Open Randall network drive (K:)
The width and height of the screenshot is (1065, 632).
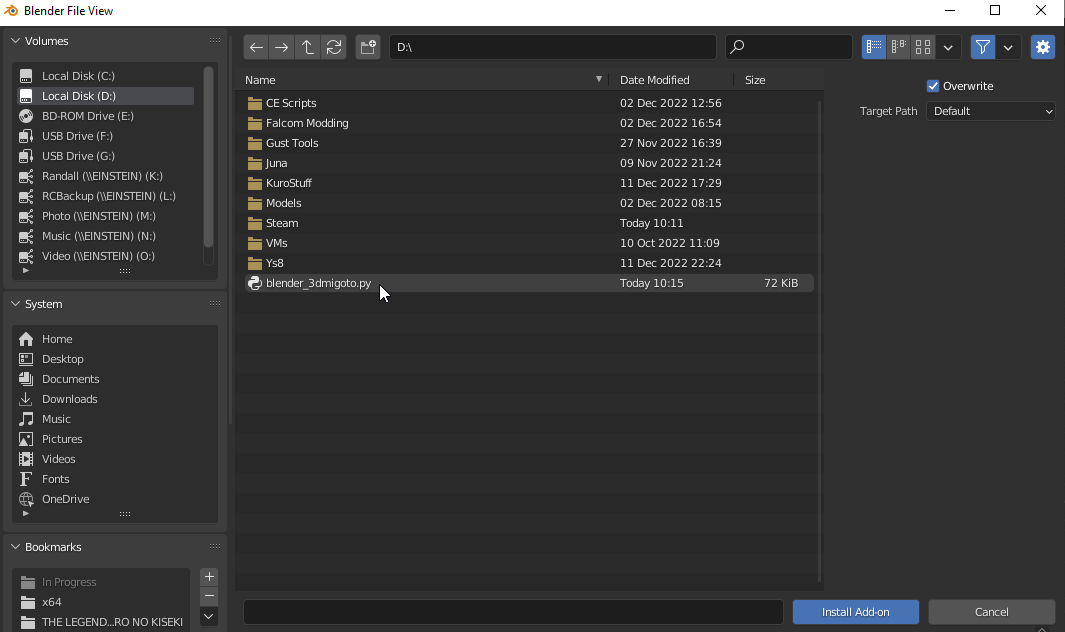(x=105, y=176)
